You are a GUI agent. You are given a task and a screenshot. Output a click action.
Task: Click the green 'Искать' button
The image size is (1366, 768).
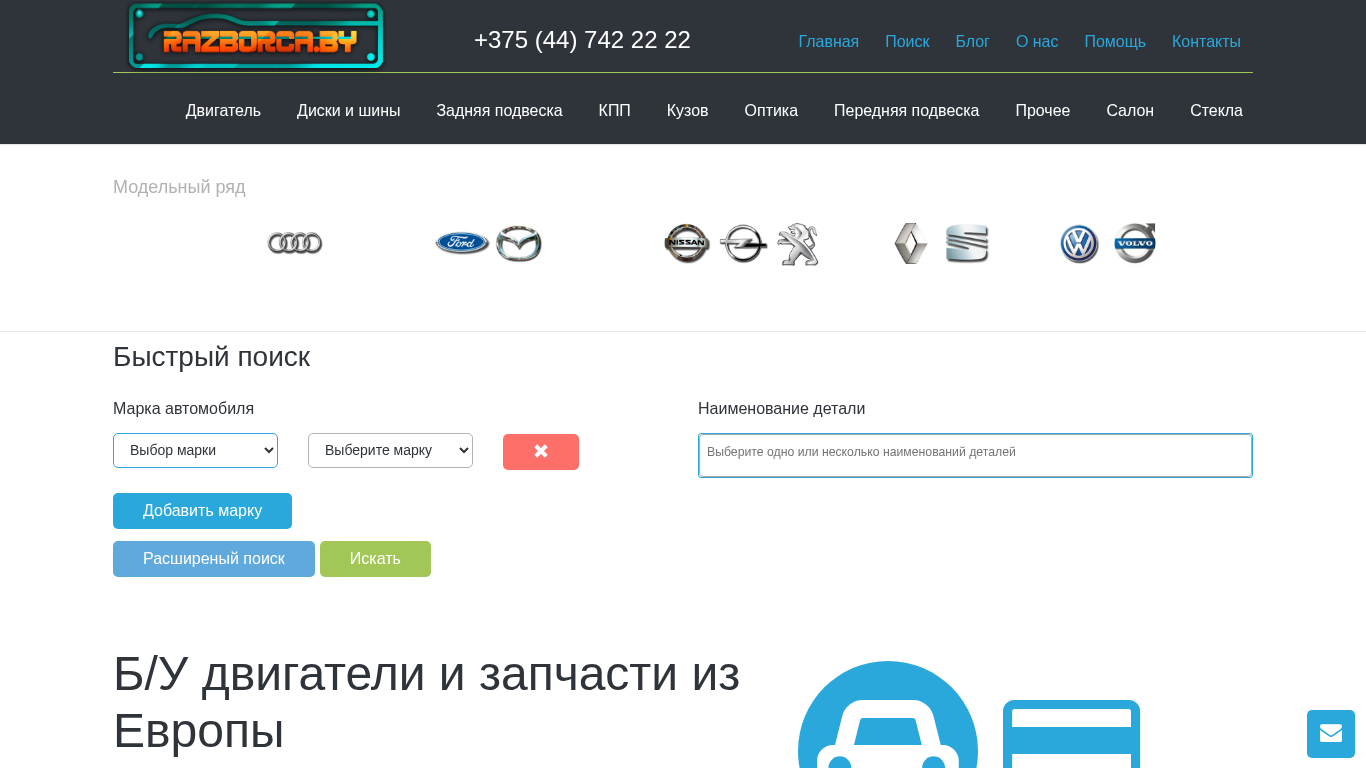coord(375,559)
